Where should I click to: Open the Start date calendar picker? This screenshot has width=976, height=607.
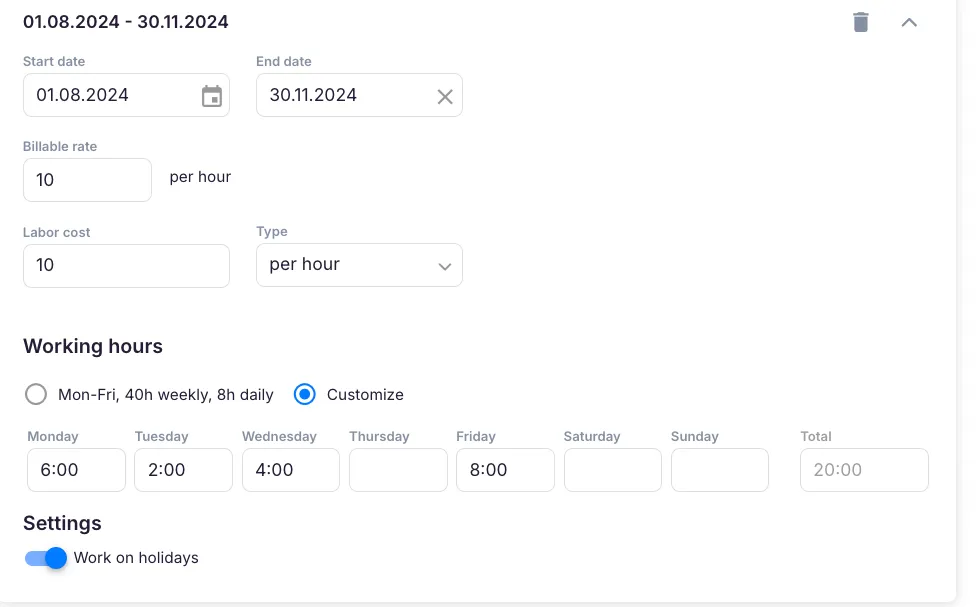click(x=212, y=96)
